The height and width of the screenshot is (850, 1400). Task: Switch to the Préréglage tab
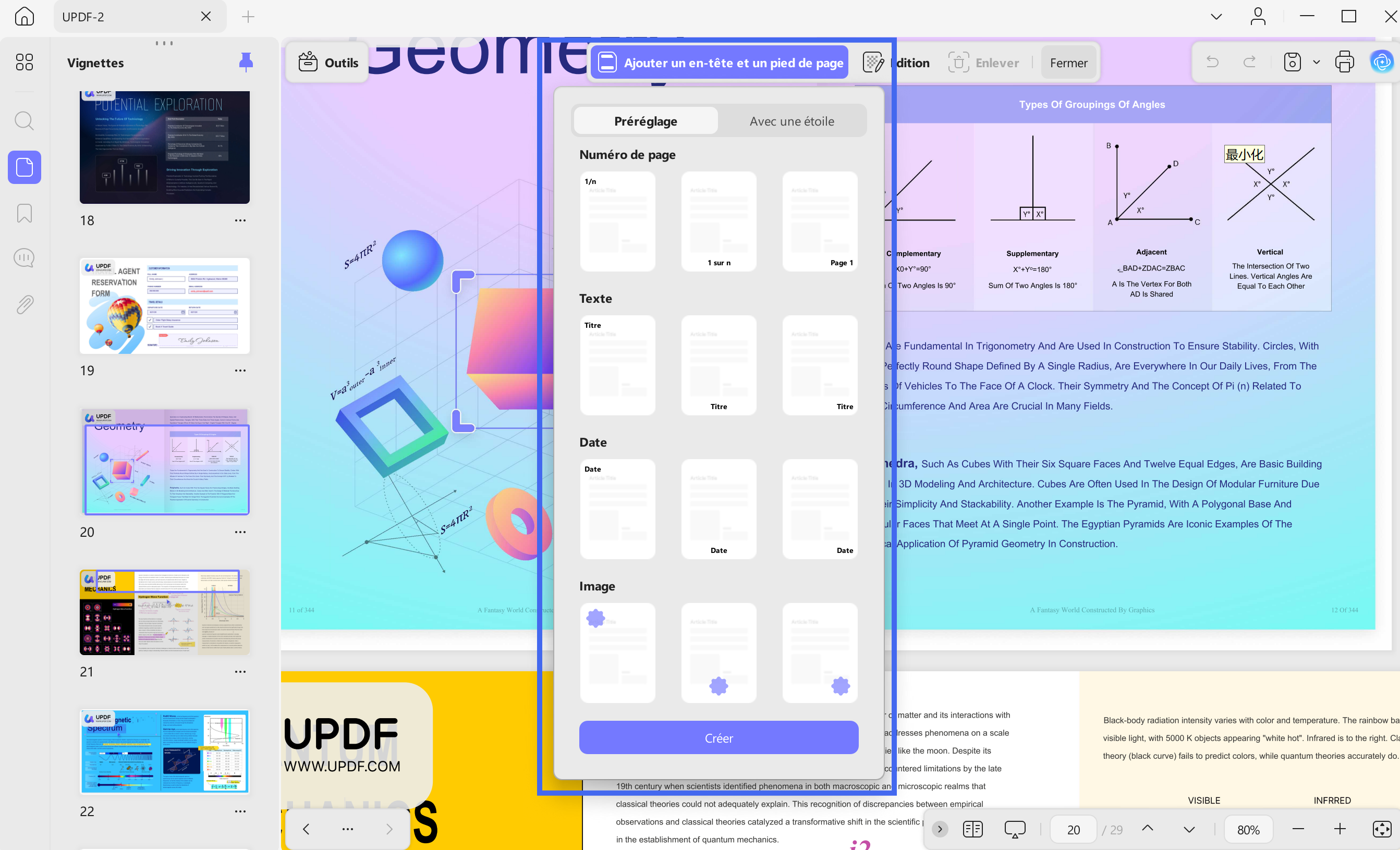coord(646,121)
